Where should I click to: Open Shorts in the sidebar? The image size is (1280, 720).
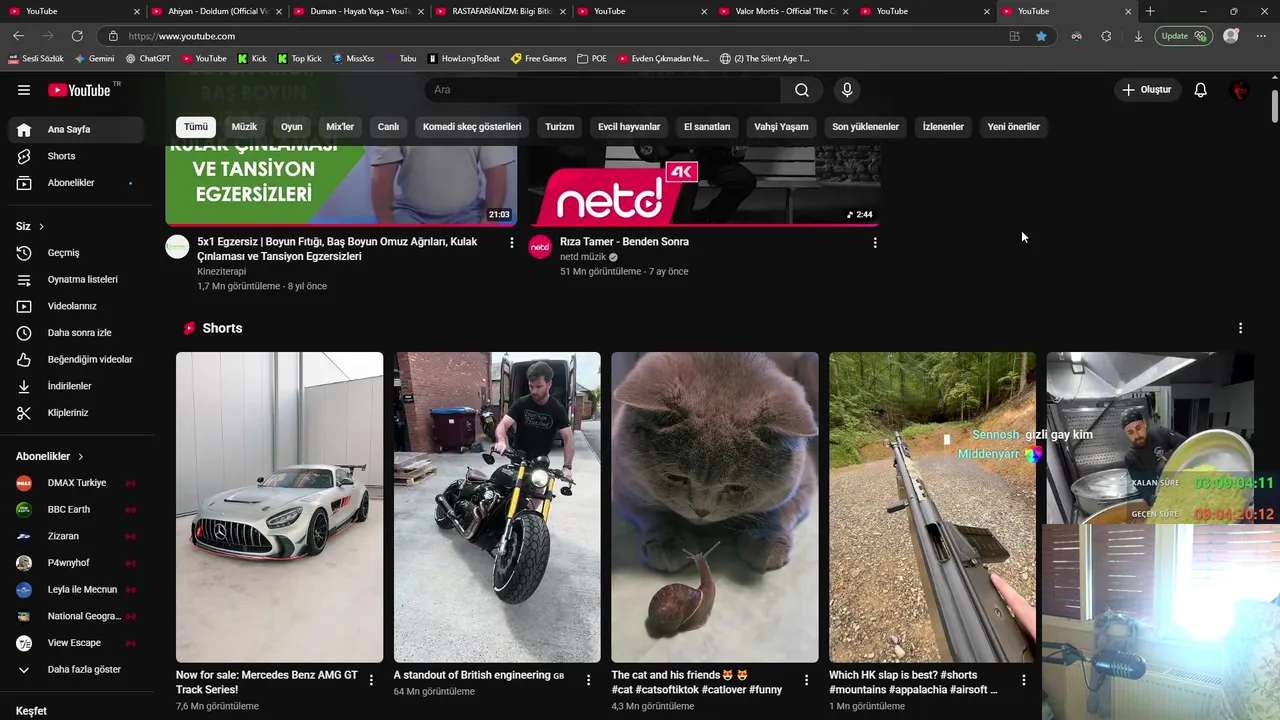pos(76,156)
